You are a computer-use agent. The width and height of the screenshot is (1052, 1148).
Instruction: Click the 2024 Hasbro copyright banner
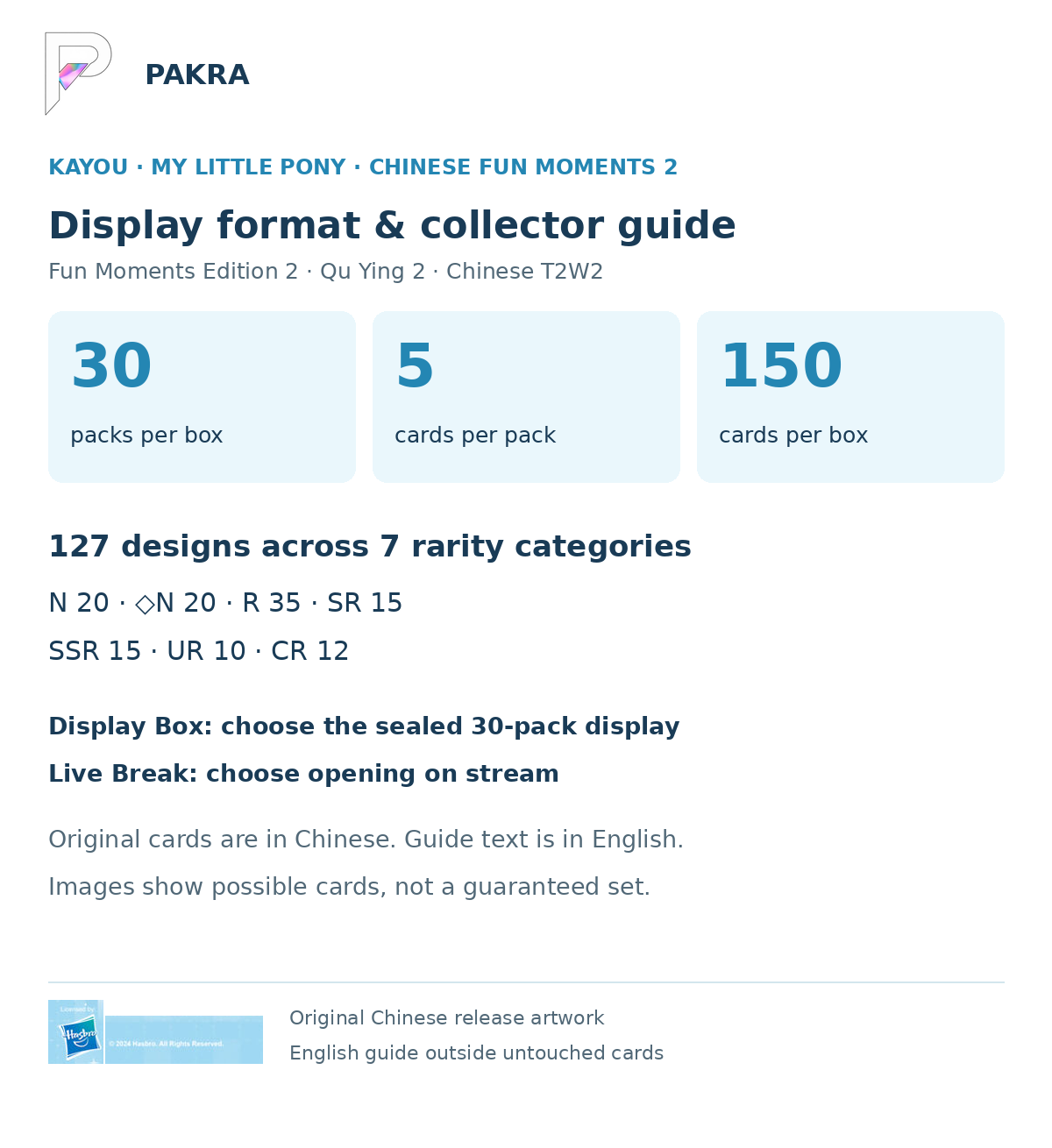(184, 1040)
